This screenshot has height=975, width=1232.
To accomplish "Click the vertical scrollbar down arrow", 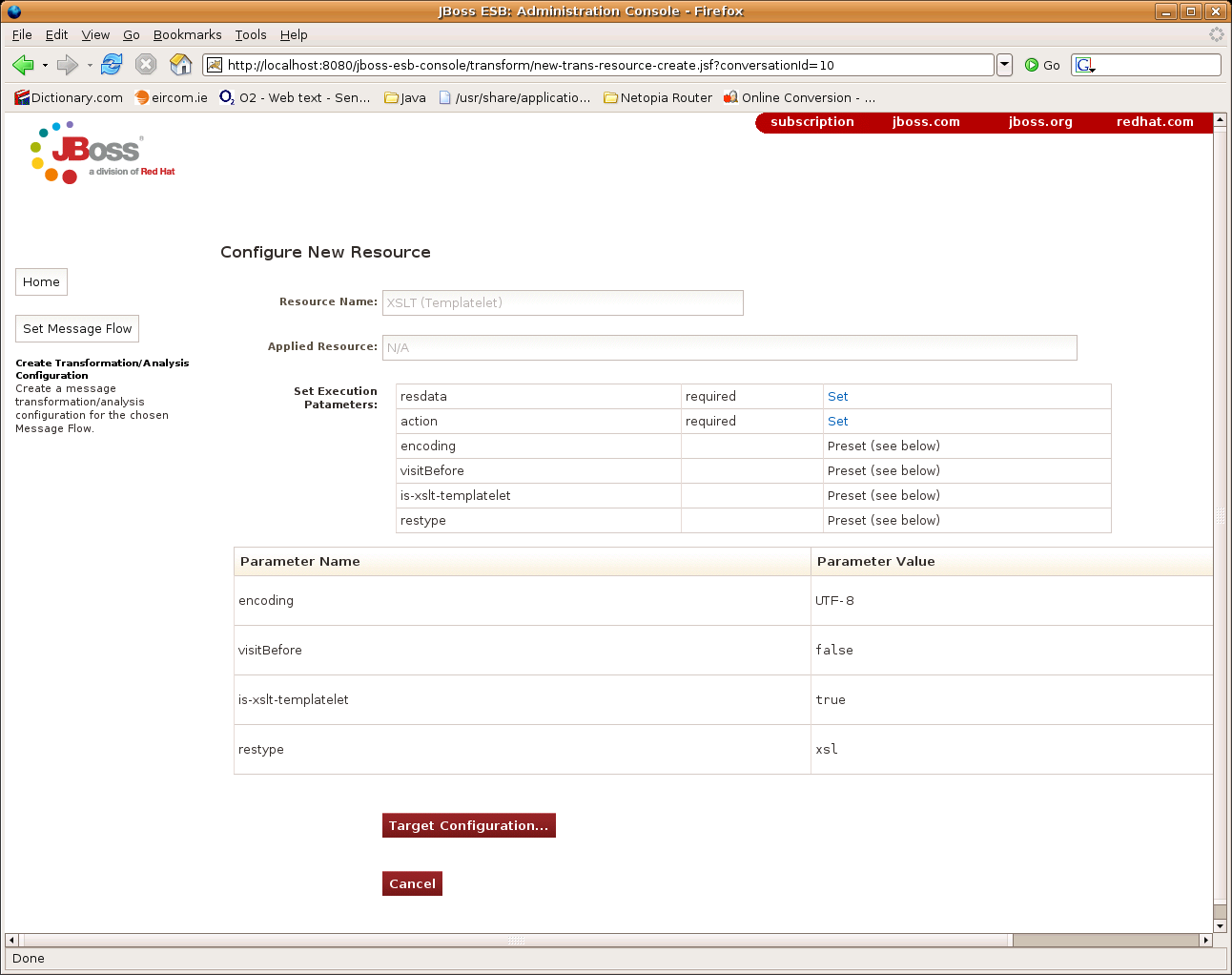I will click(x=1220, y=925).
